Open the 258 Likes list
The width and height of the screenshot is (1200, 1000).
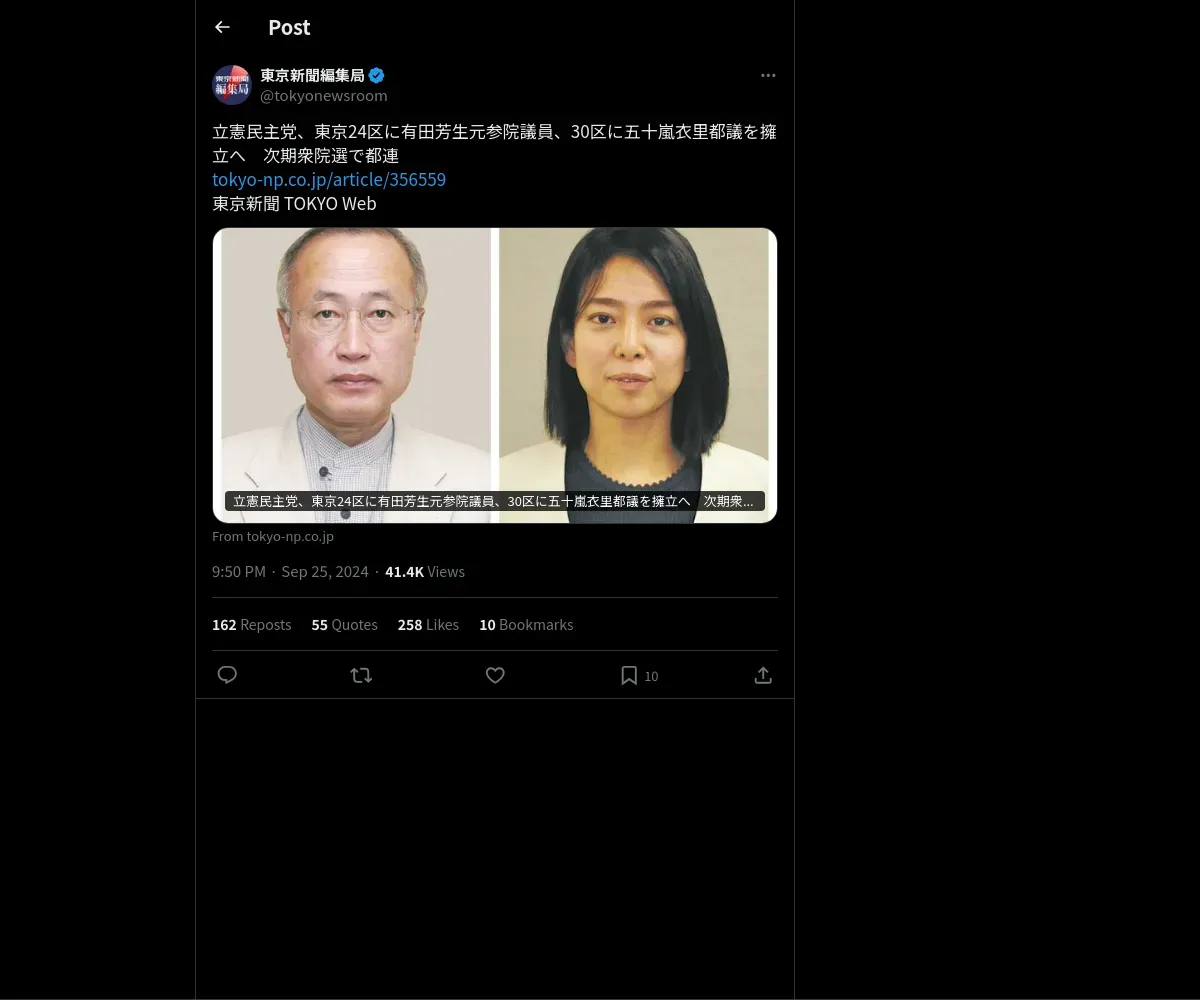point(428,625)
